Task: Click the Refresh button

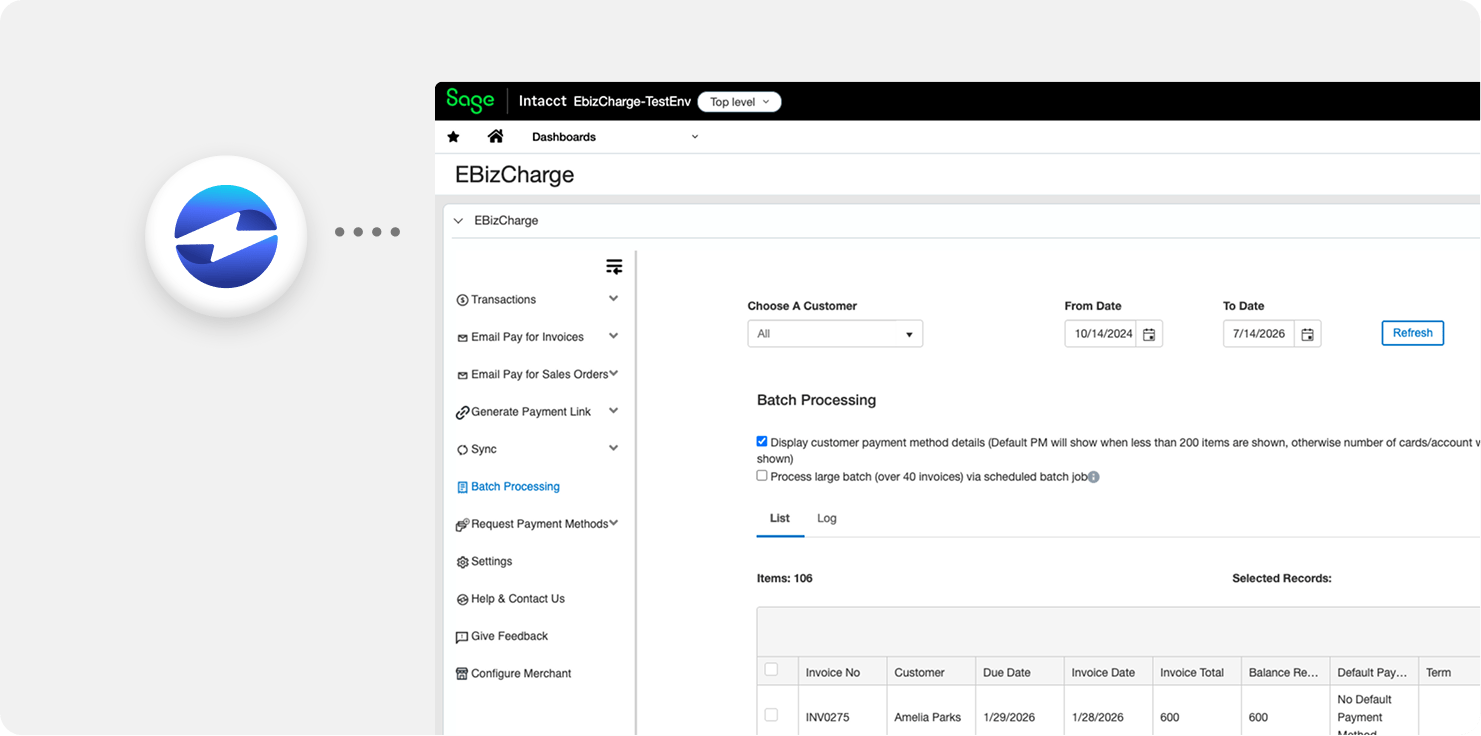Action: (x=1412, y=333)
